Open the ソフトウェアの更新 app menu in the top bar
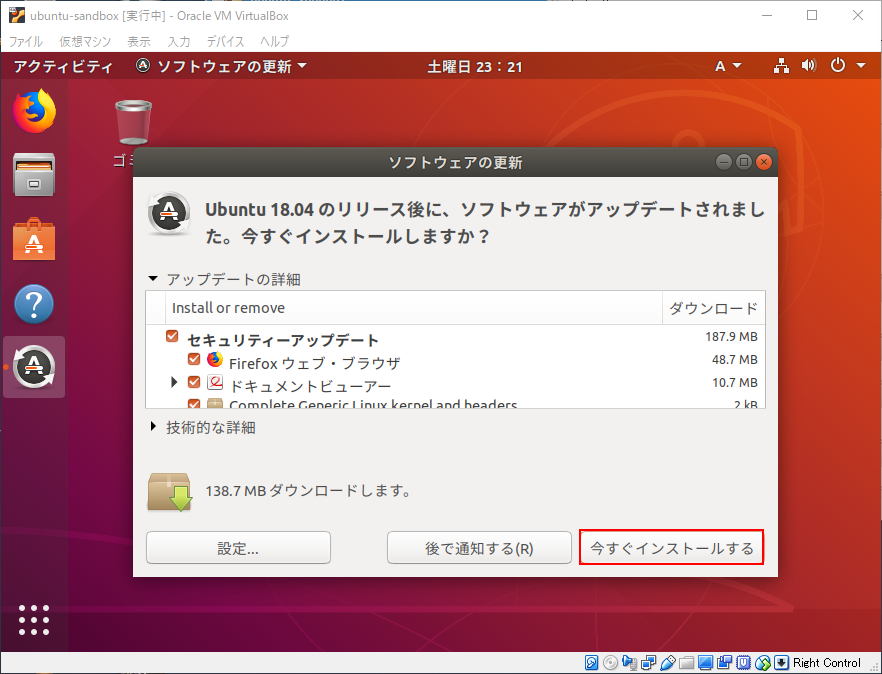Viewport: 882px width, 674px height. pyautogui.click(x=222, y=66)
